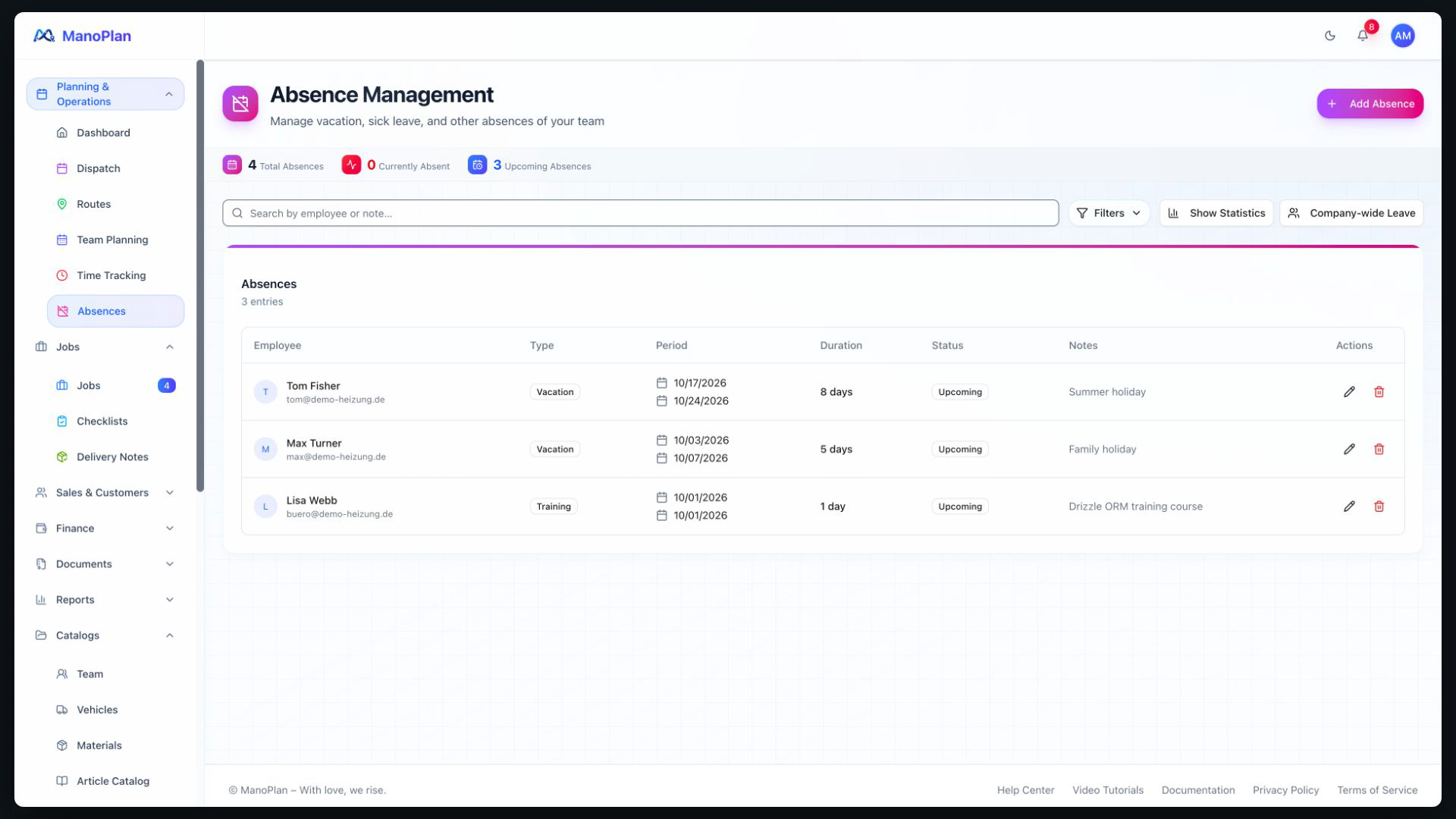Screen dimensions: 1456x819
Task: Open Privacy Policy footer link
Action: pos(1285,790)
